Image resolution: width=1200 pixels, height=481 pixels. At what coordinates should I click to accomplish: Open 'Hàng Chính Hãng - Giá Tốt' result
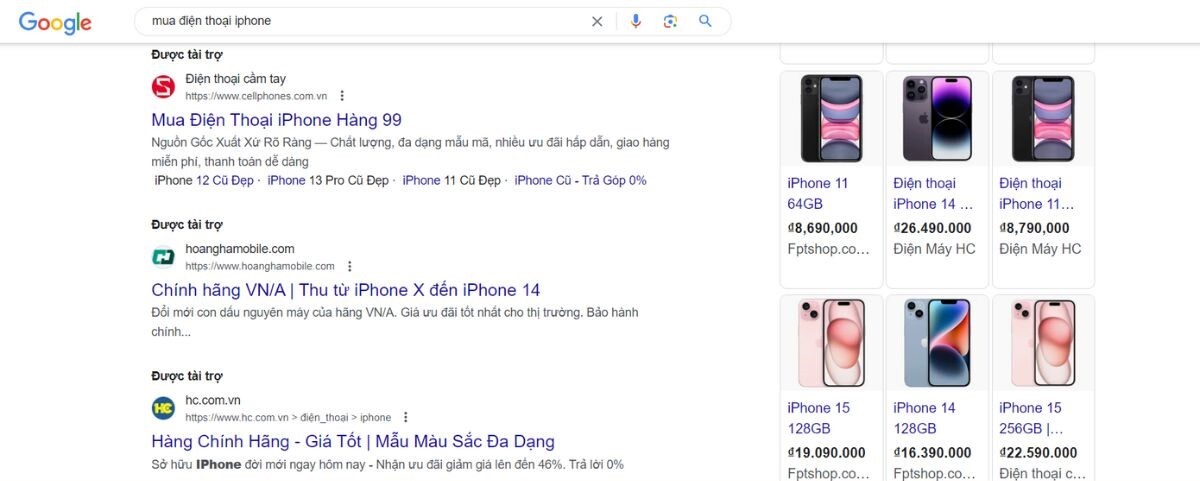(x=353, y=441)
